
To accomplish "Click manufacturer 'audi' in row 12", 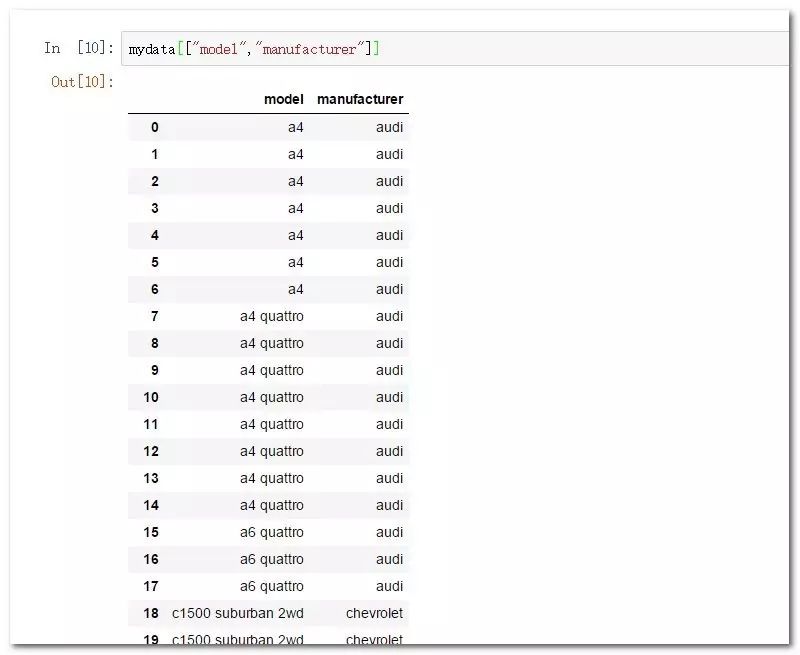I will click(389, 451).
